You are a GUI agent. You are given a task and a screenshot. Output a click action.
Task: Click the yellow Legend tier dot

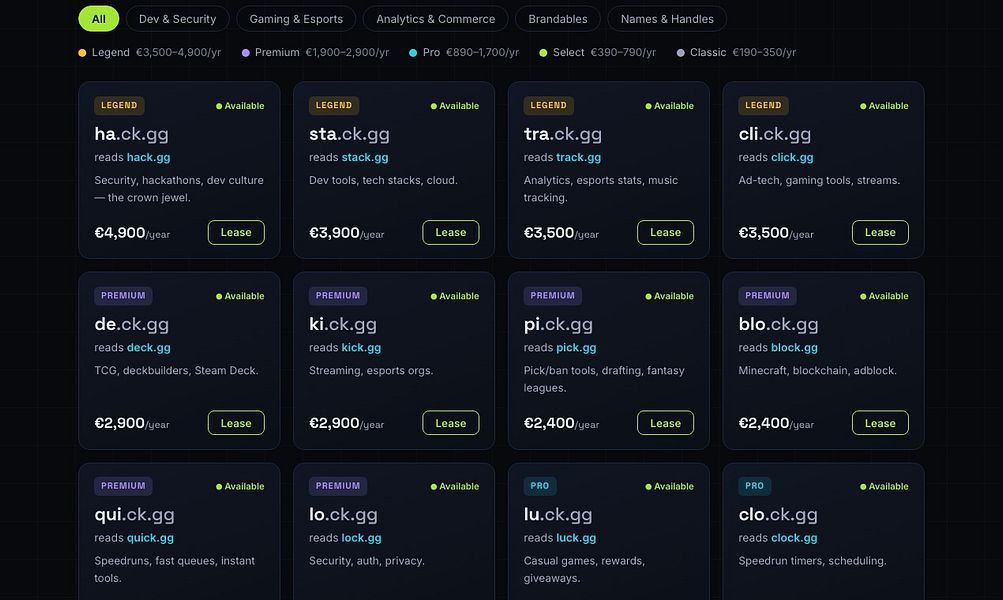82,53
